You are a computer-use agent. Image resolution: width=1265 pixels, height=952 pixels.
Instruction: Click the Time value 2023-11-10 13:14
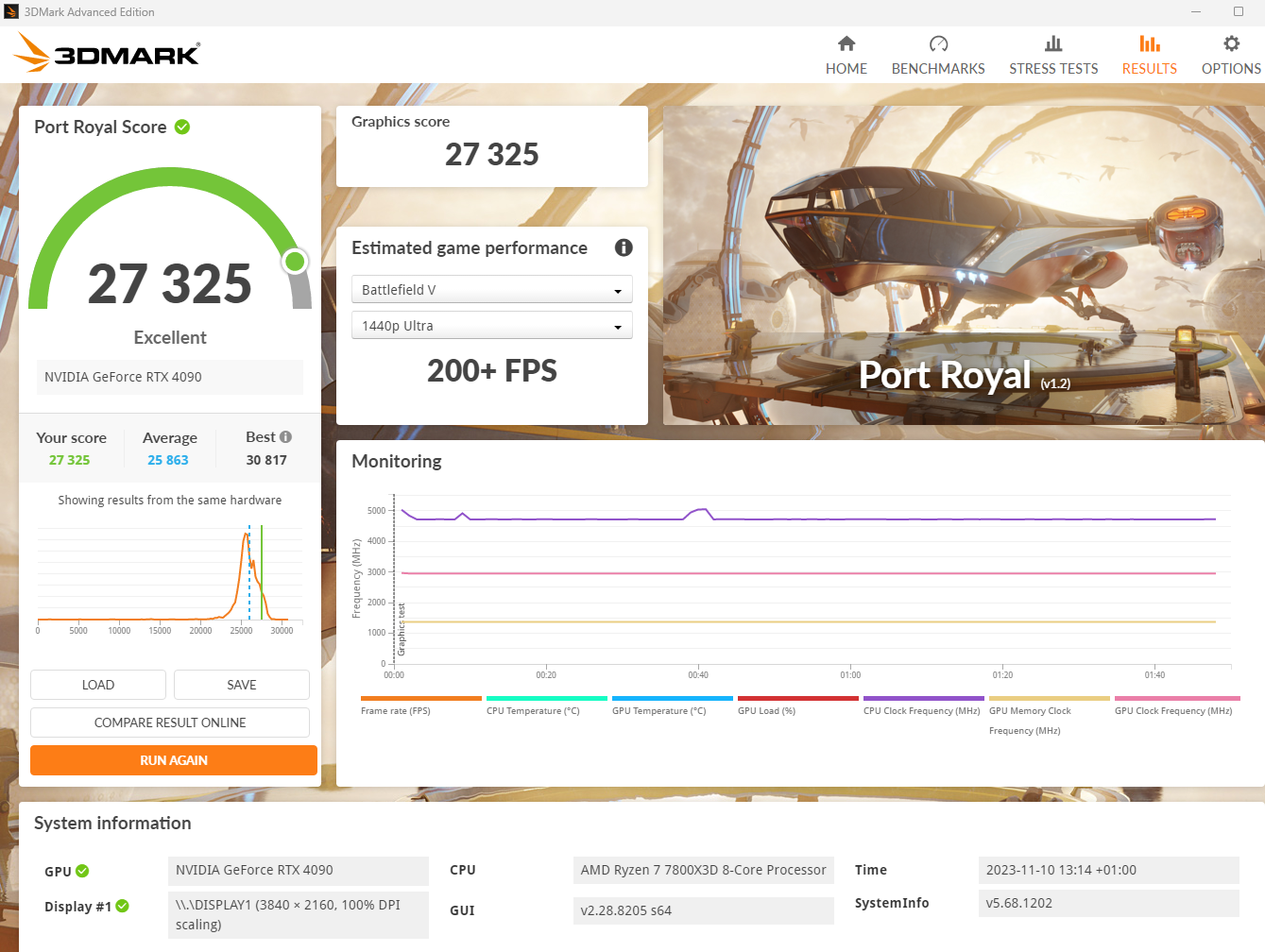click(x=1109, y=870)
